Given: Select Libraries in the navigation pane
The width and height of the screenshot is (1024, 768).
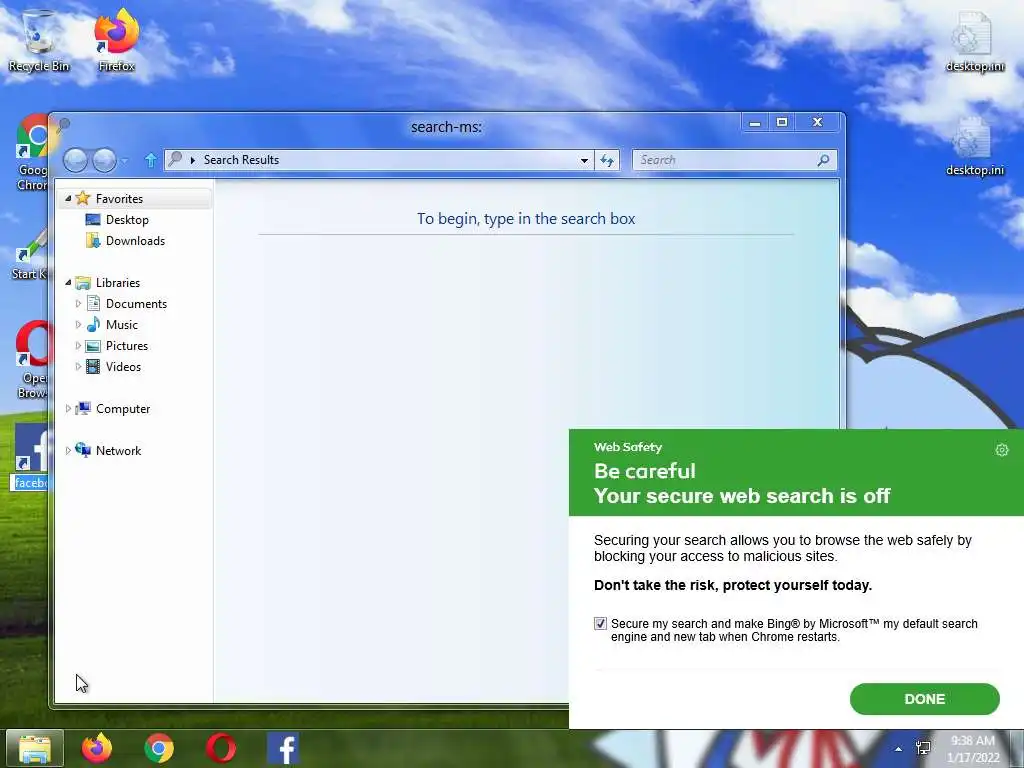Looking at the screenshot, I should click(118, 283).
